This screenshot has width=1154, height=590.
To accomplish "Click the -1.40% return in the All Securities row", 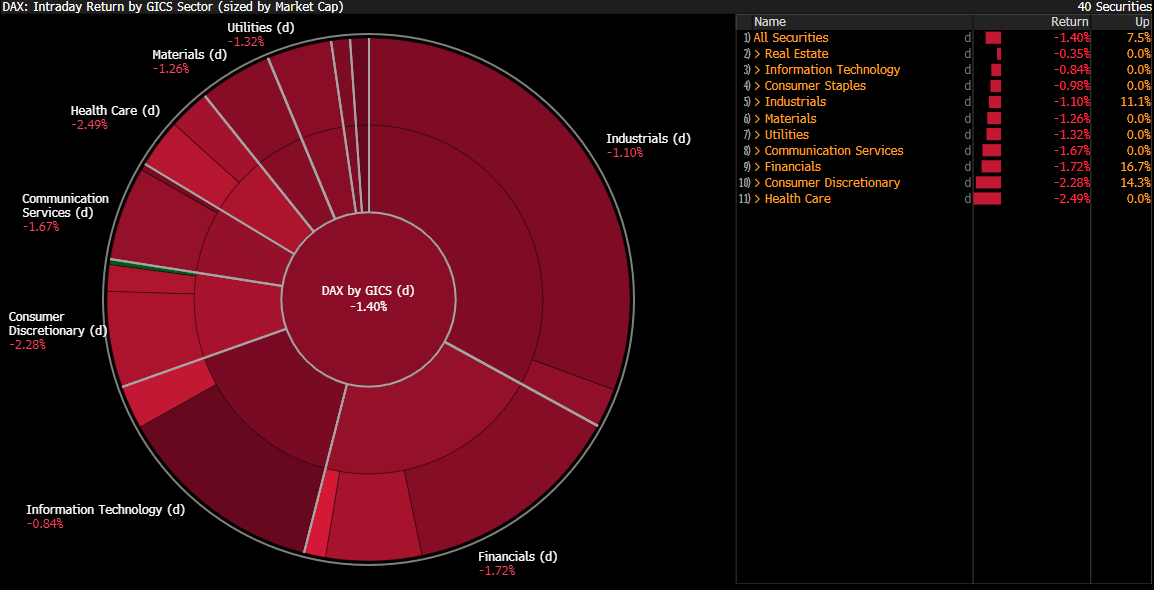I will click(x=1072, y=38).
